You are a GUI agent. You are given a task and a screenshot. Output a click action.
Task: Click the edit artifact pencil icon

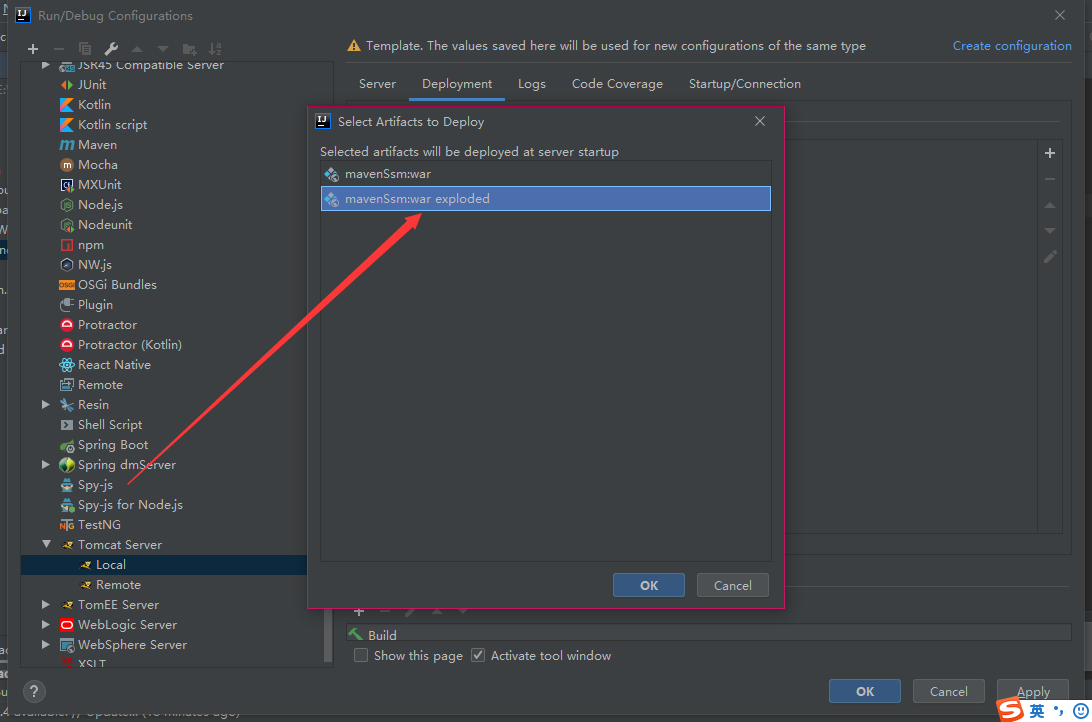click(1050, 257)
